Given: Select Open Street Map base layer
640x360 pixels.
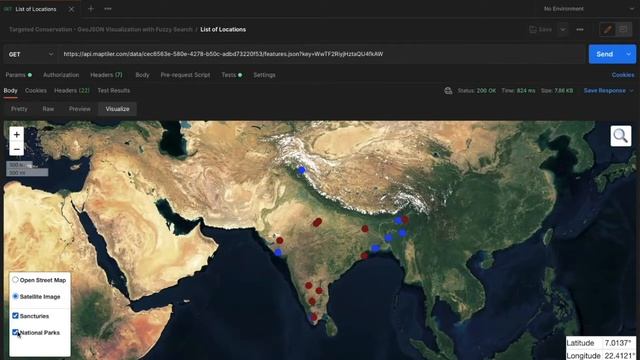Looking at the screenshot, I should click(15, 280).
